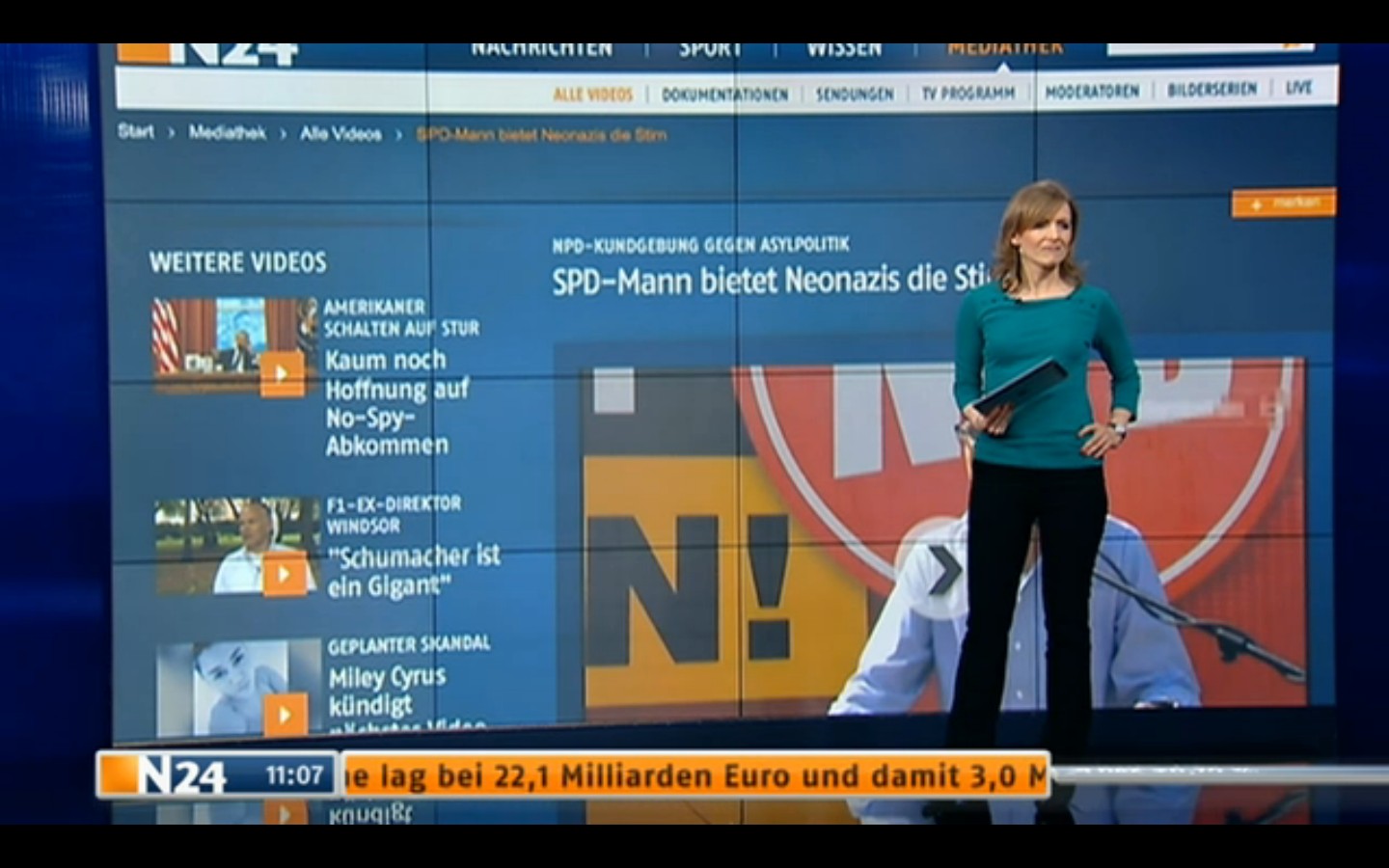The height and width of the screenshot is (868, 1389).
Task: Open the TV Programm tab
Action: point(968,93)
